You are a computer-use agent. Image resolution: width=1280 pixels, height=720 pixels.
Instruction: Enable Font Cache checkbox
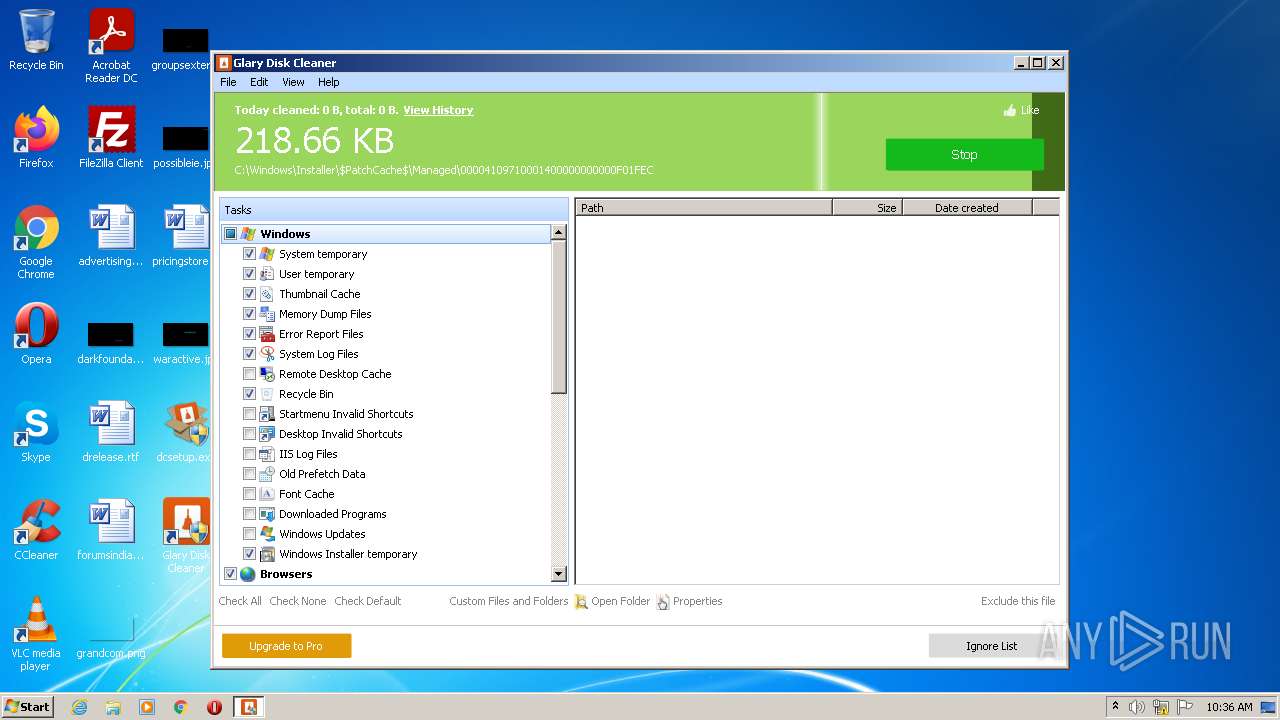tap(250, 494)
